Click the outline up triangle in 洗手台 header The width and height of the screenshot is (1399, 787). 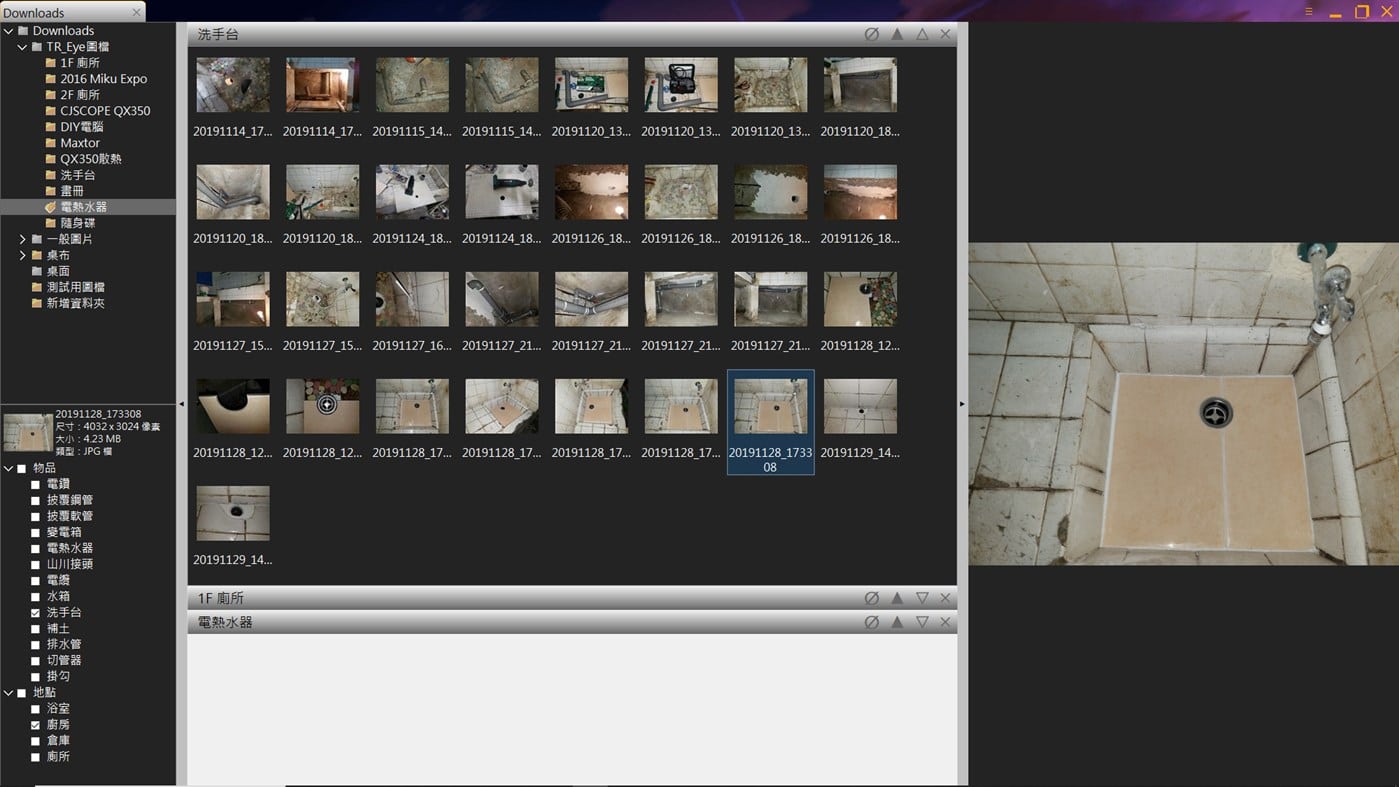922,34
